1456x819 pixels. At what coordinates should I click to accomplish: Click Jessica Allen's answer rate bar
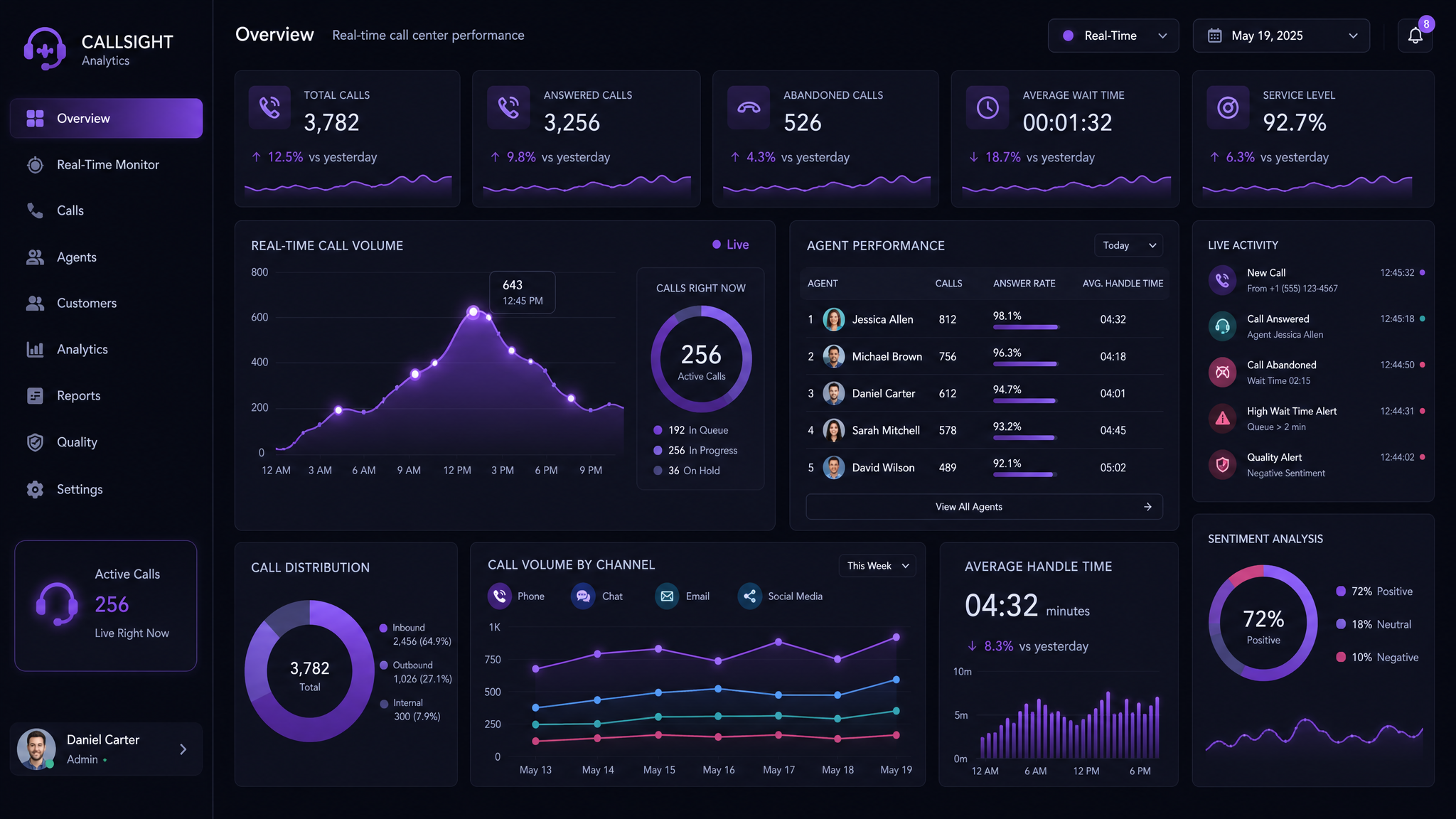click(1025, 327)
